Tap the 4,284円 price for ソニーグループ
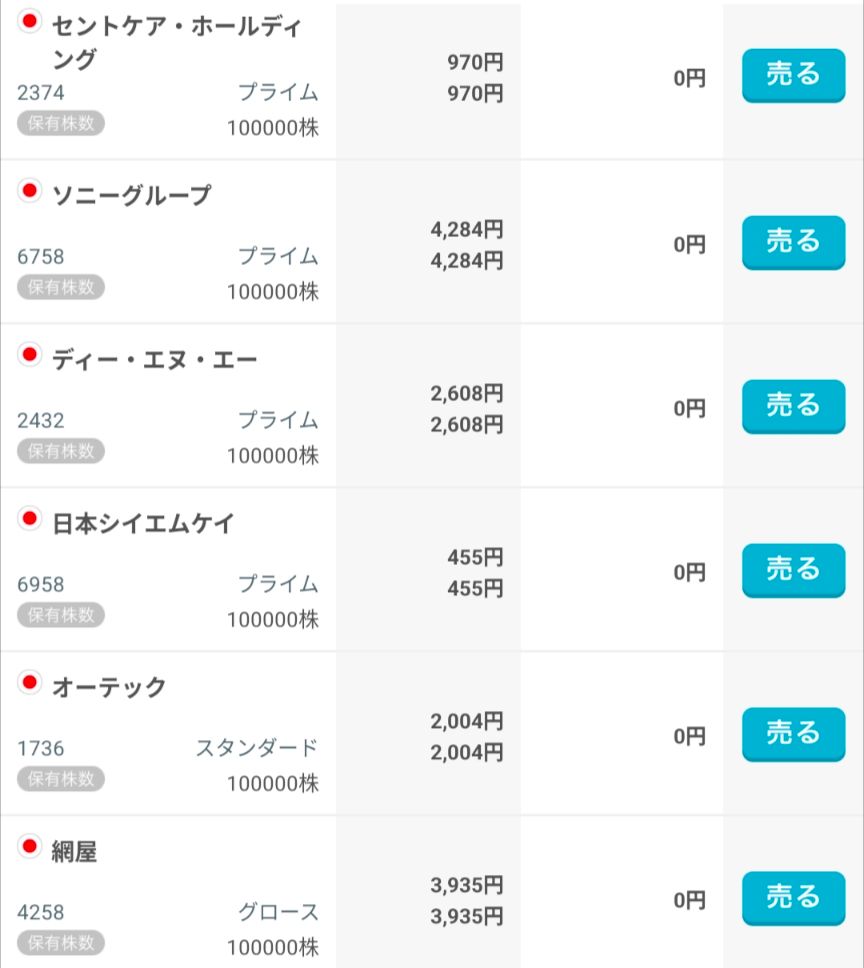 tap(466, 230)
